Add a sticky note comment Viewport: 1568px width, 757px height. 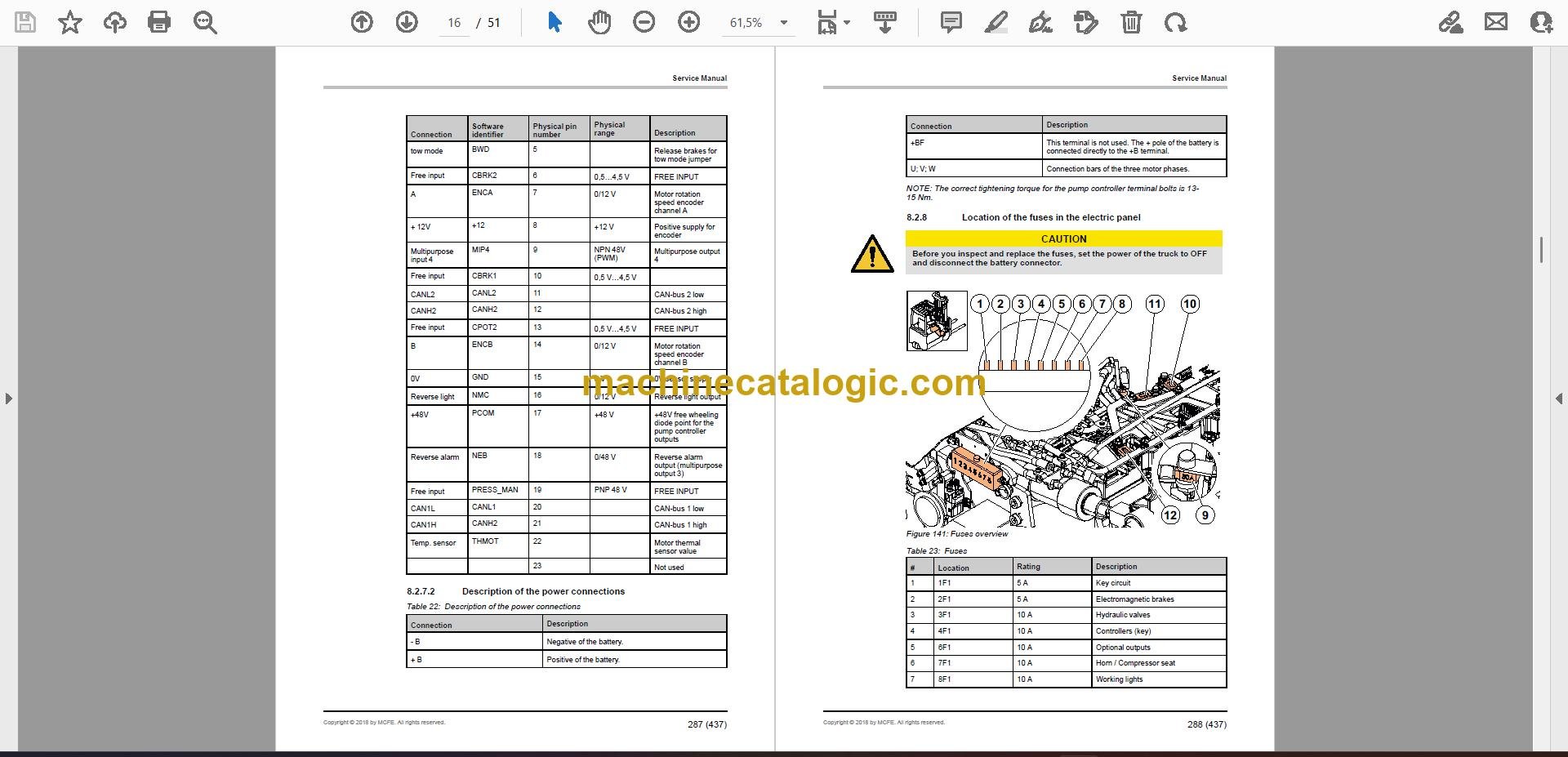coord(951,22)
